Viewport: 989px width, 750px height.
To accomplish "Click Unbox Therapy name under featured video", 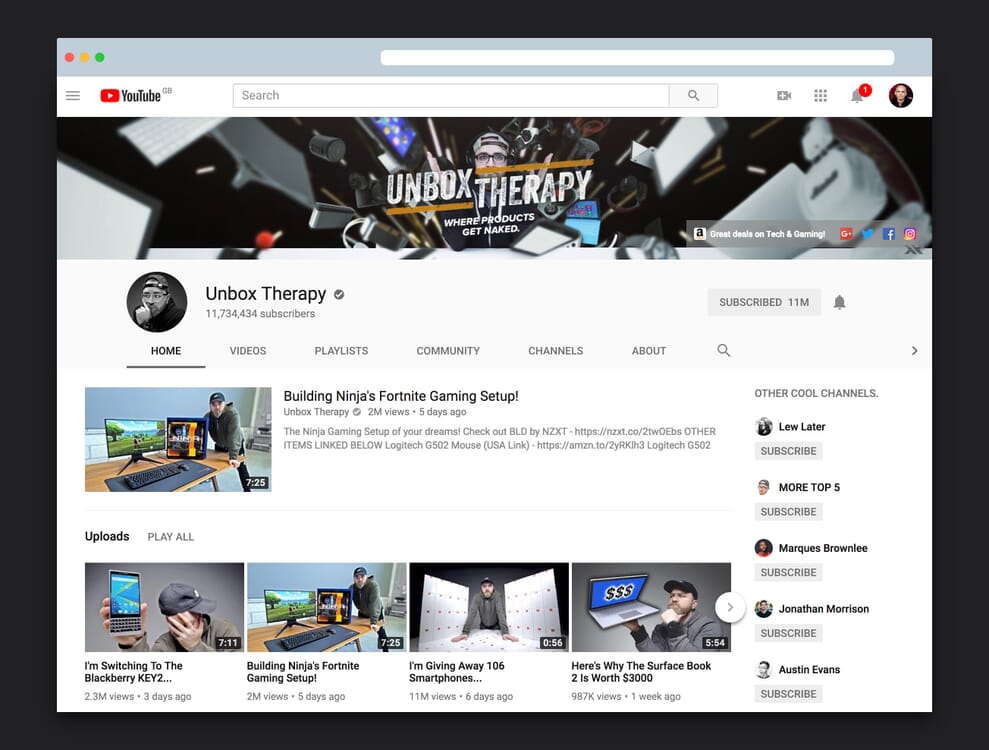I will pyautogui.click(x=316, y=412).
